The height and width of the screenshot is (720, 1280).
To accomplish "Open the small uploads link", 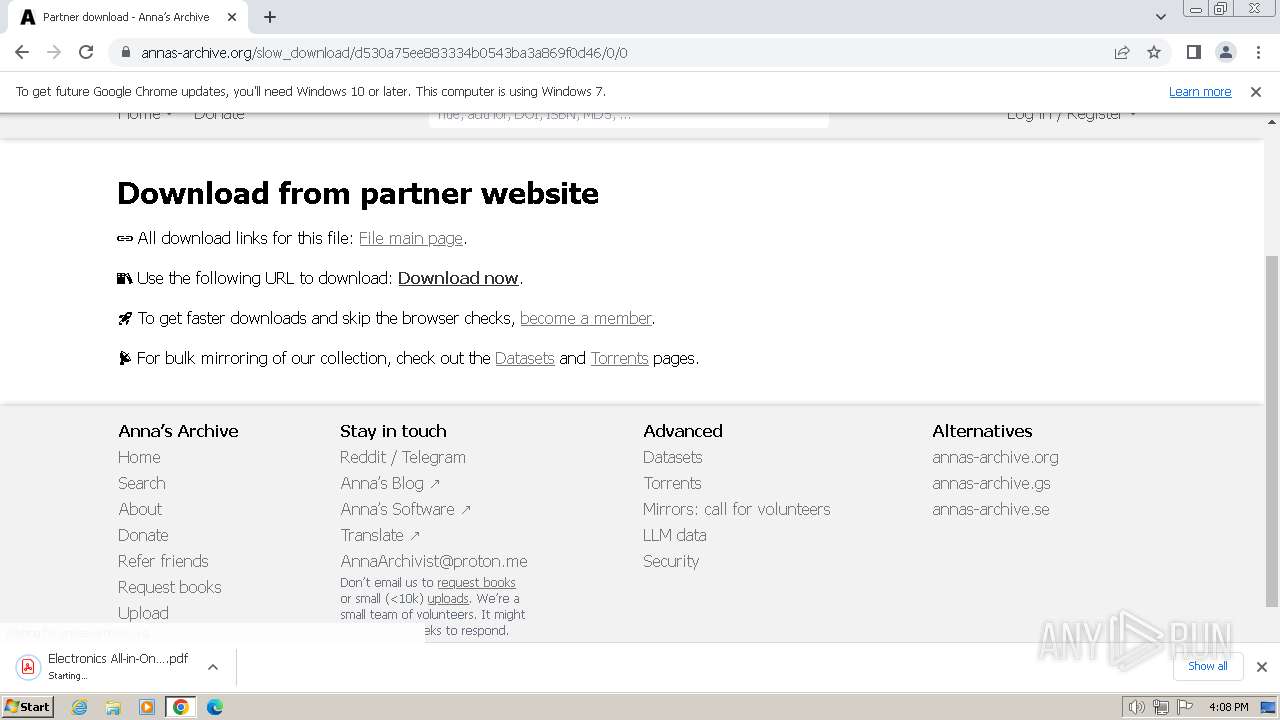I will point(448,598).
